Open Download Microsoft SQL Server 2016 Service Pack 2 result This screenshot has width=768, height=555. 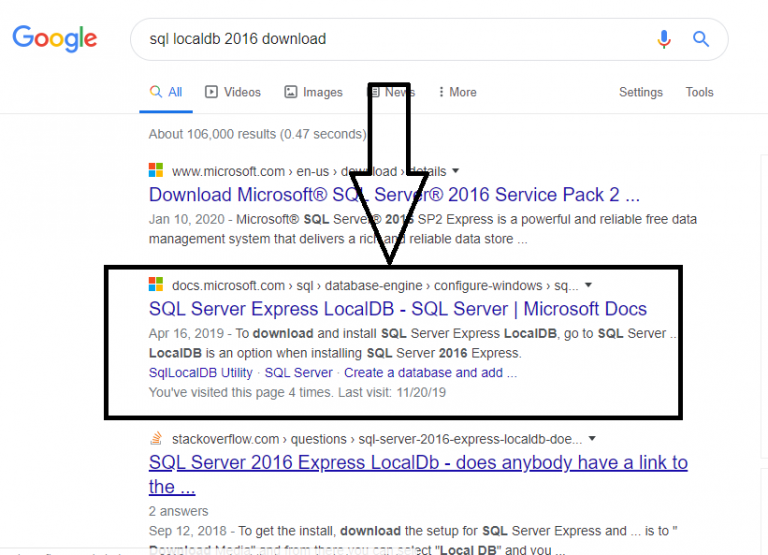394,194
